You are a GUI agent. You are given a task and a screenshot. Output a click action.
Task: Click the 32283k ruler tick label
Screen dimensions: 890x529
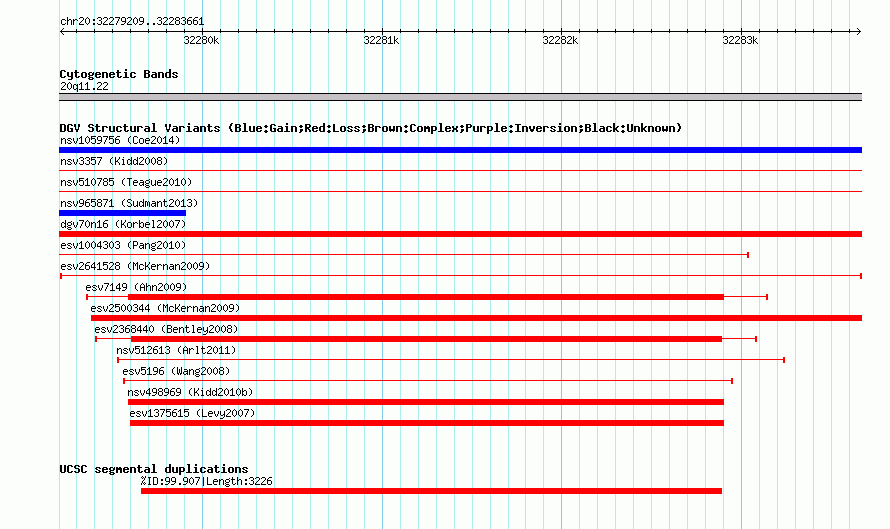[740, 40]
